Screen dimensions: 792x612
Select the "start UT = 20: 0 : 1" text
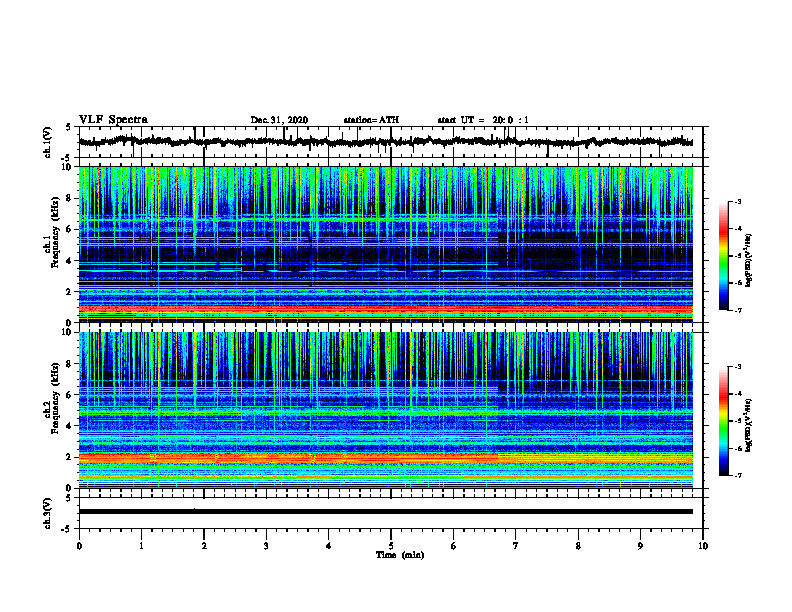pos(483,120)
